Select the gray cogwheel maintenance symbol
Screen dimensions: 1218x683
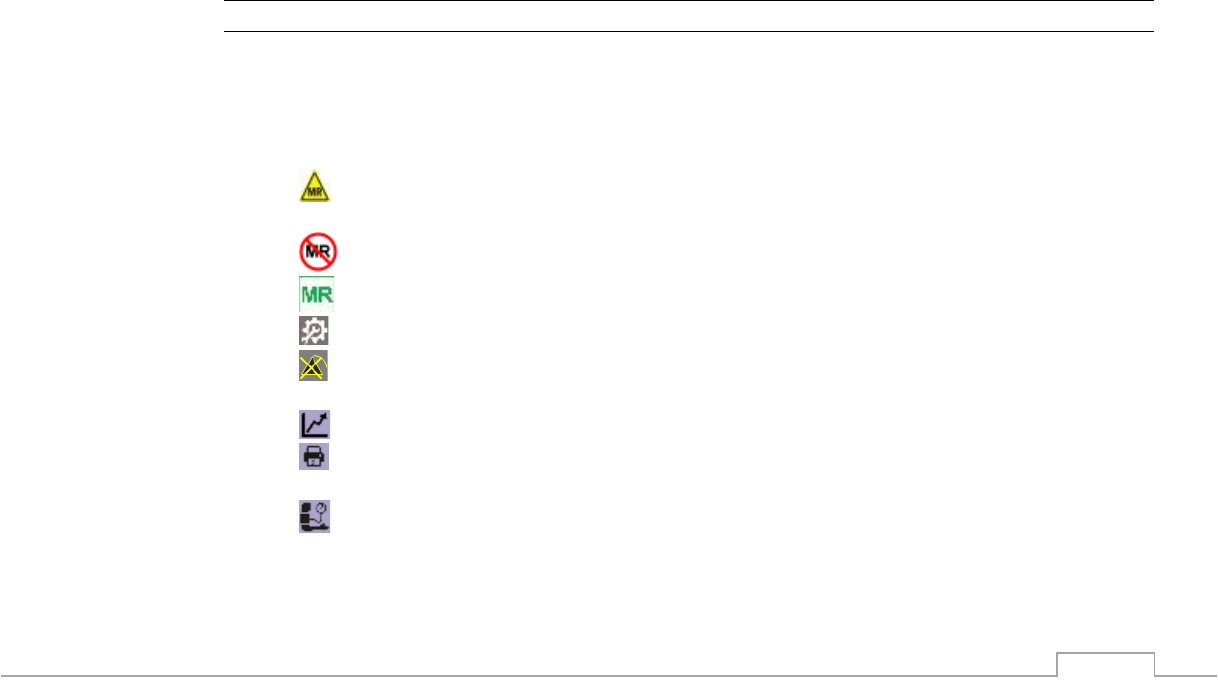click(315, 332)
